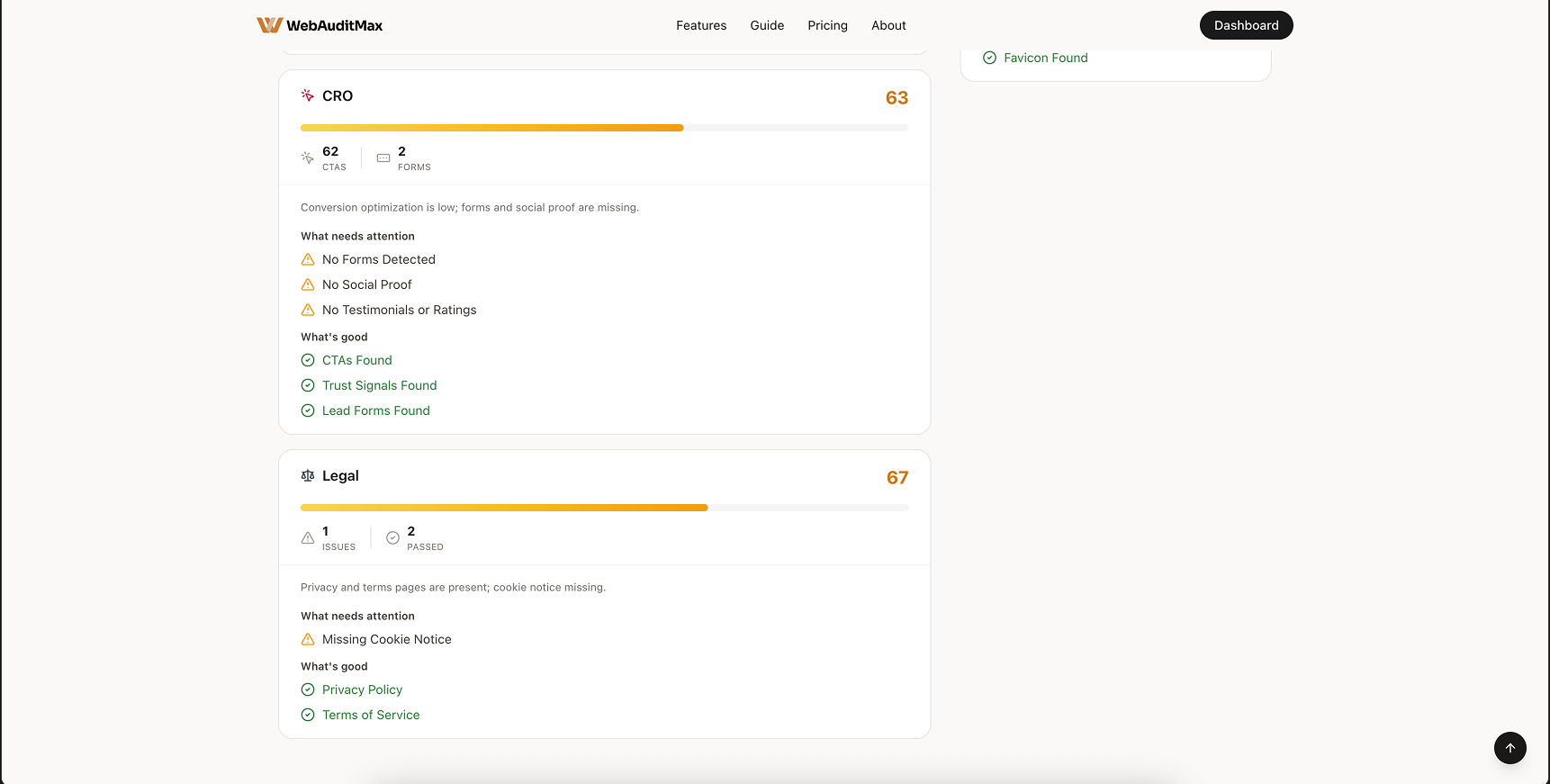Viewport: 1550px width, 784px height.
Task: Select the Terms of Service item
Action: (x=371, y=715)
